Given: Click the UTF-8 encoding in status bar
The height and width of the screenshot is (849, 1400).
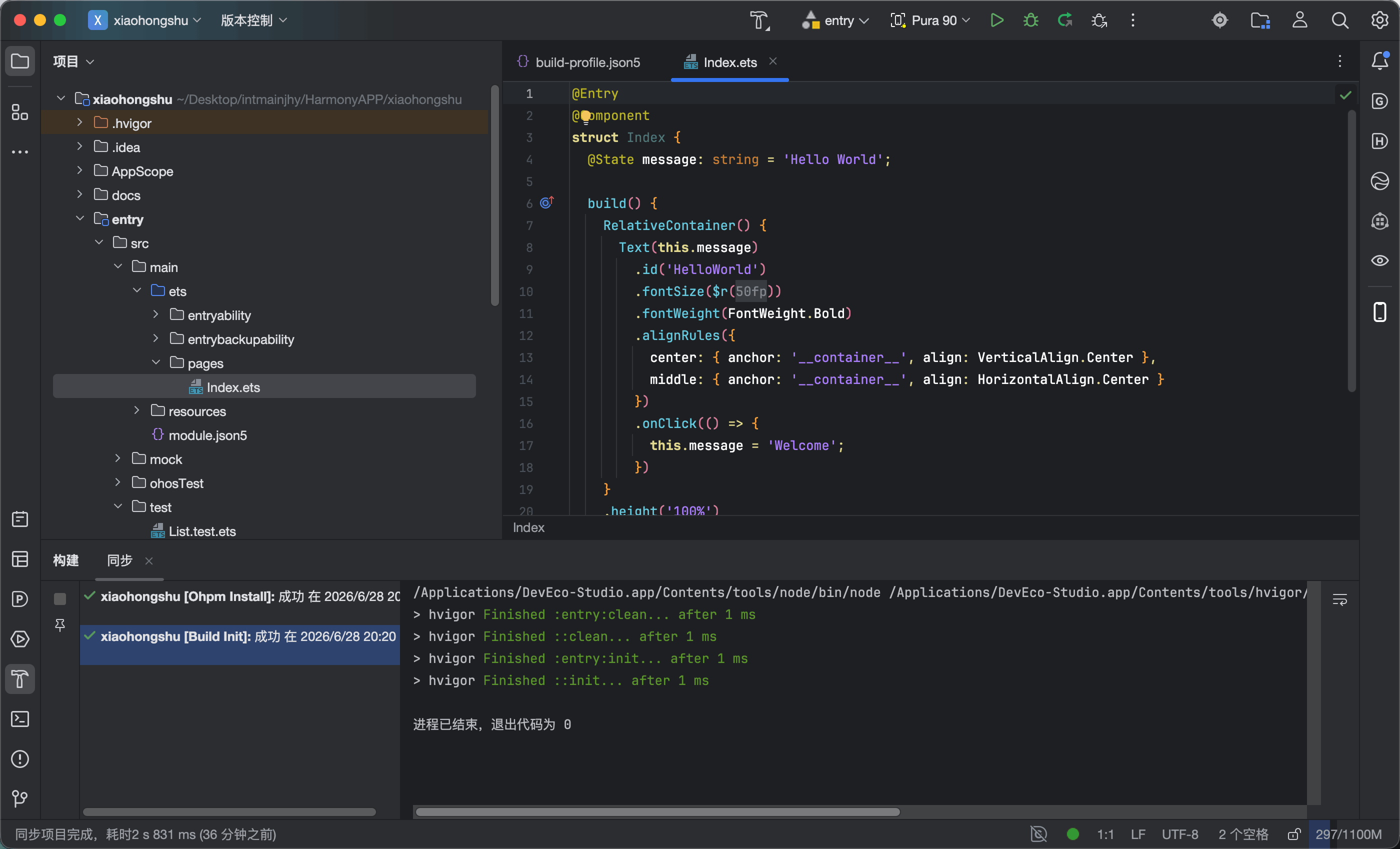Looking at the screenshot, I should [1180, 834].
